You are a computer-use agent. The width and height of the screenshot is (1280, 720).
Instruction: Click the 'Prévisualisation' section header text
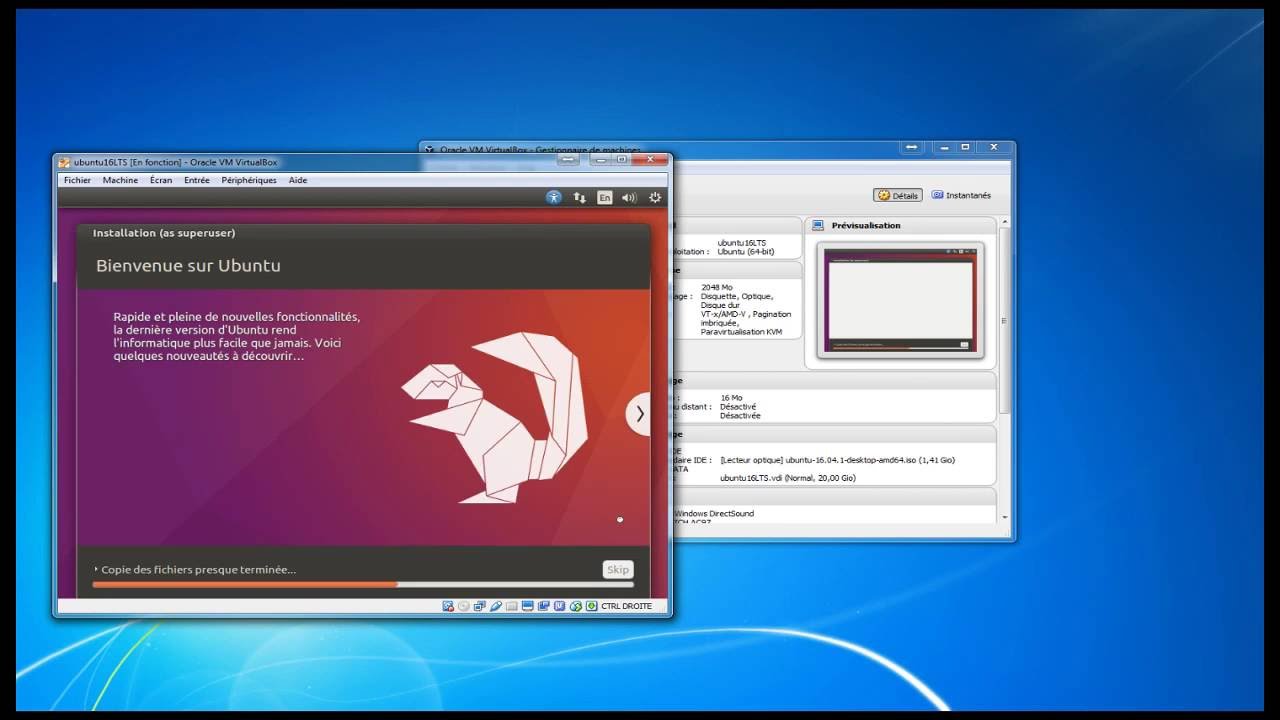click(x=866, y=225)
